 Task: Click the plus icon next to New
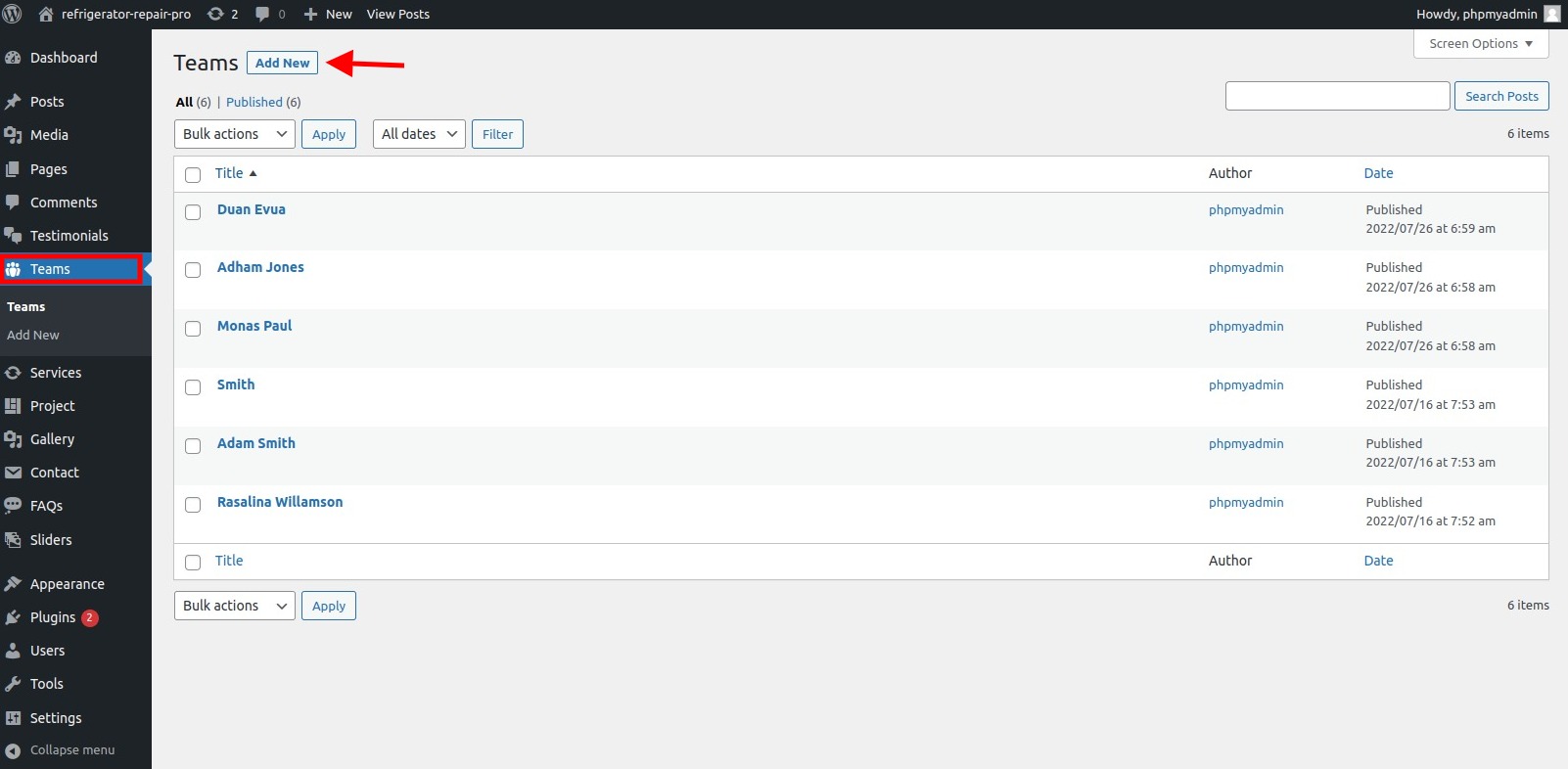tap(310, 14)
